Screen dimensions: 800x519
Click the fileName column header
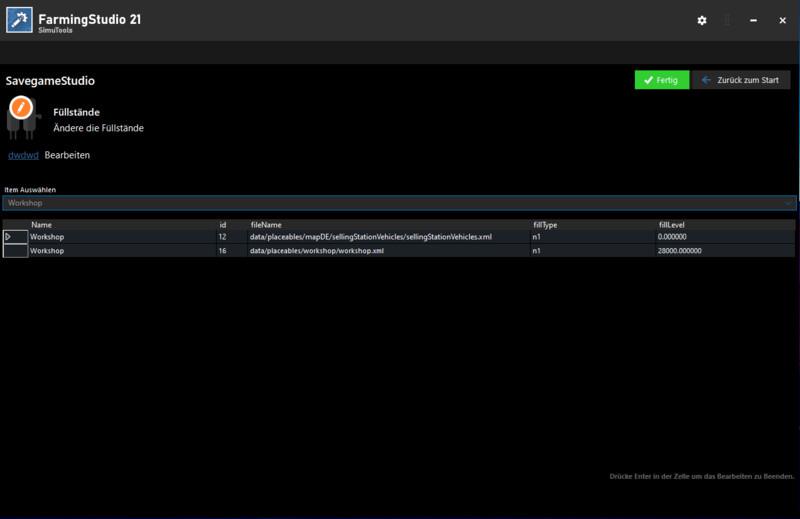point(388,225)
